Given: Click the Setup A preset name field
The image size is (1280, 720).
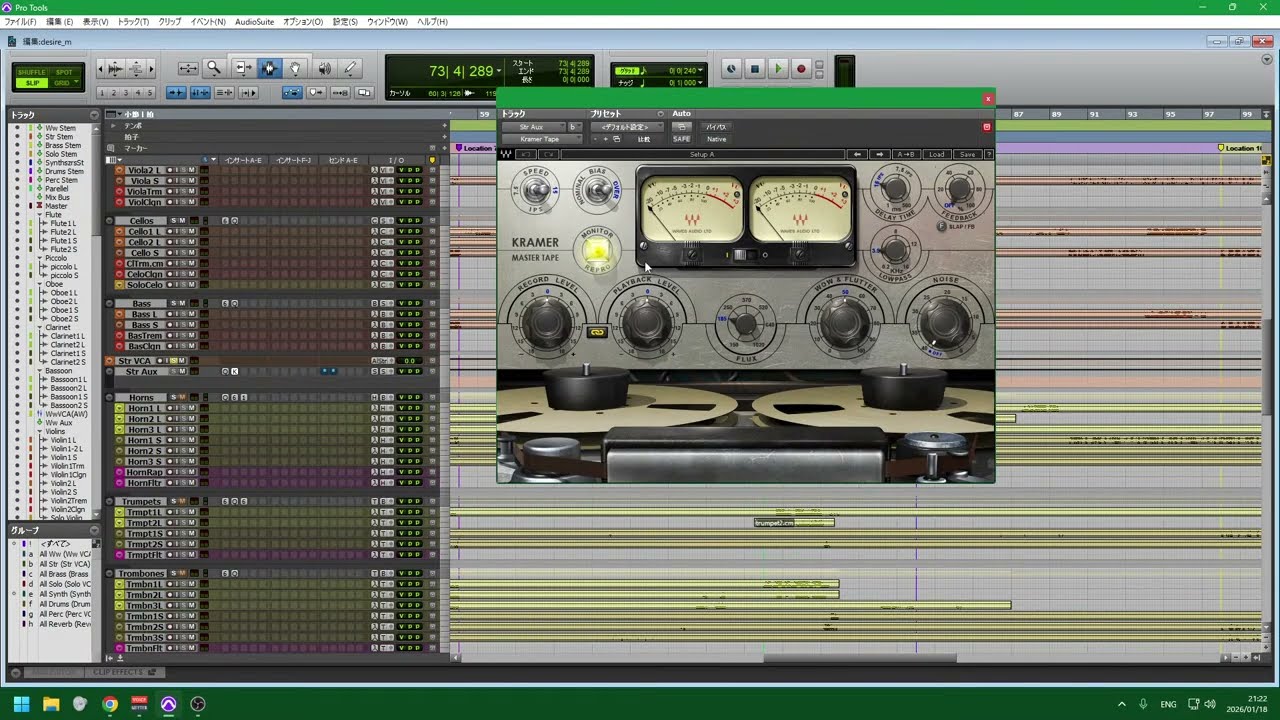Looking at the screenshot, I should click(702, 154).
